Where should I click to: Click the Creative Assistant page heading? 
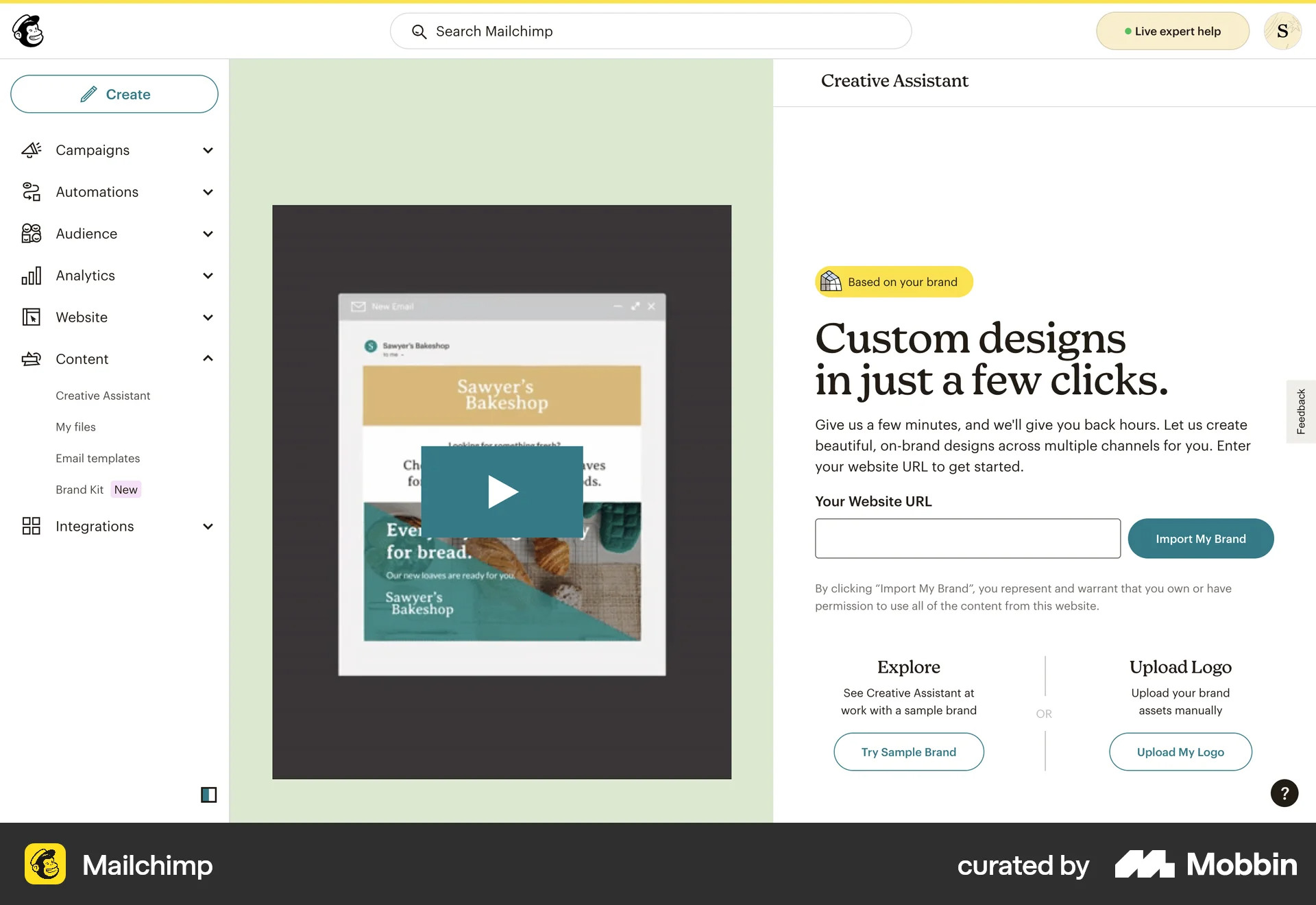click(894, 81)
